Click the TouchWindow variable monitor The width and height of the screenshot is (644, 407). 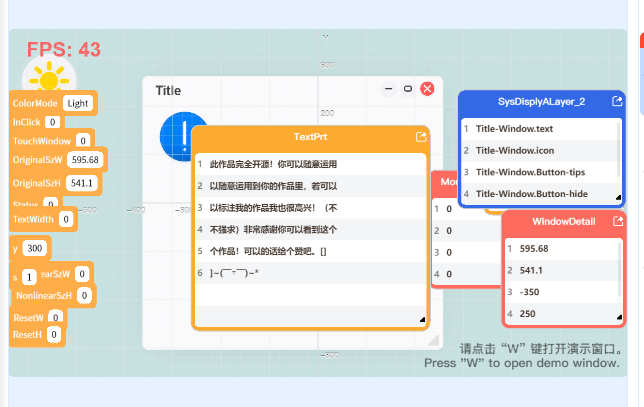[x=52, y=141]
